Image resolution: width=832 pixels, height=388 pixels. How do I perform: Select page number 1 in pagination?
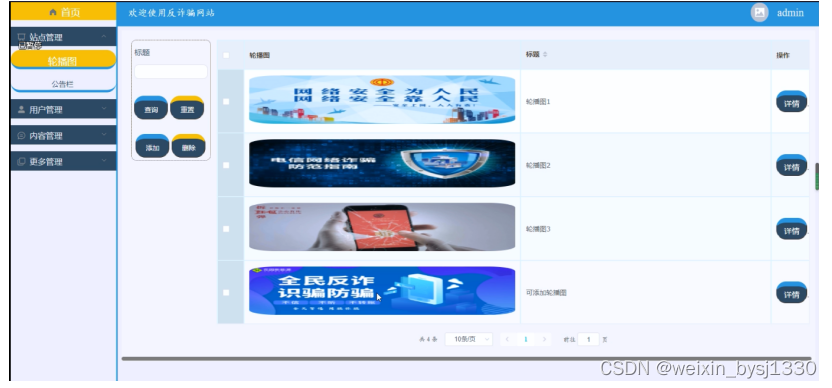526,339
